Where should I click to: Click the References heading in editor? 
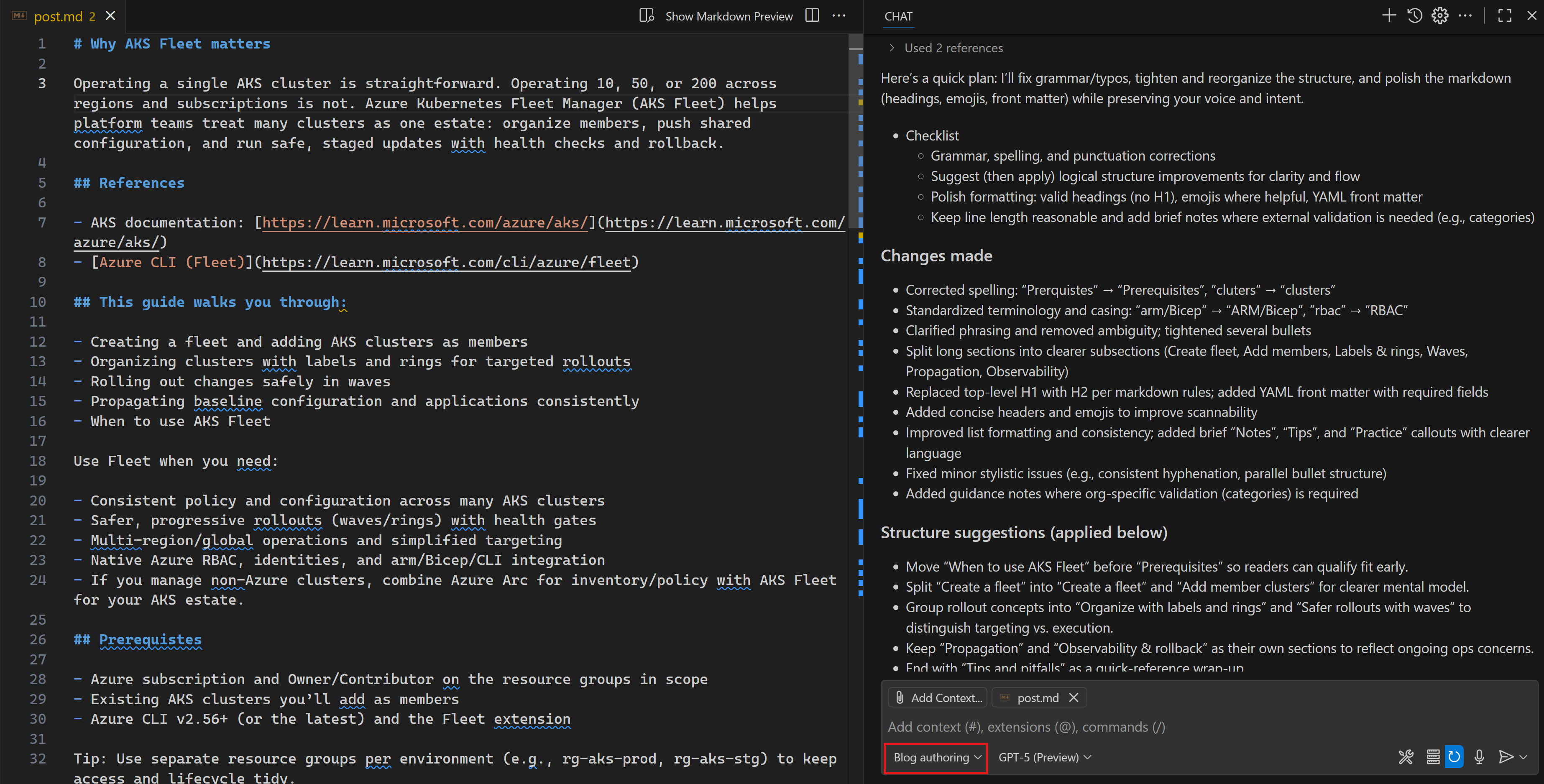pos(129,183)
